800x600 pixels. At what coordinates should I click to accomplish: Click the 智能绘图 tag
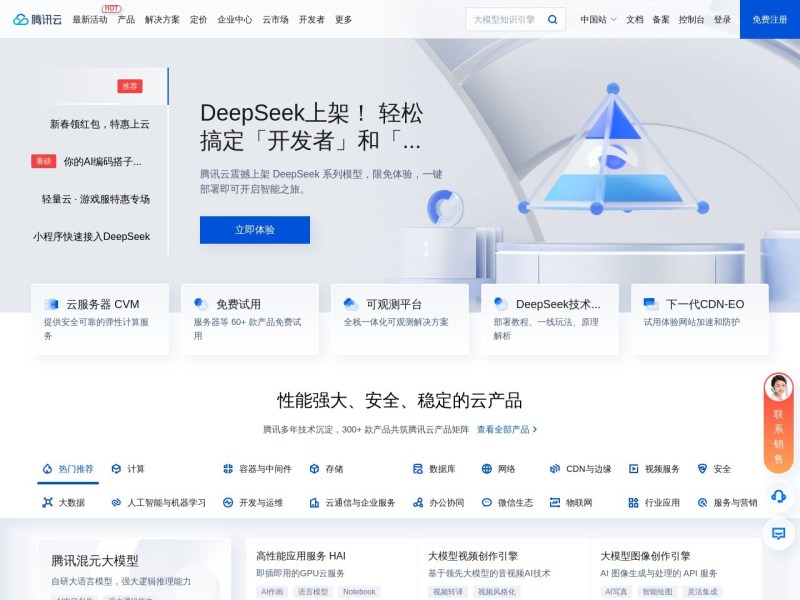[x=657, y=591]
